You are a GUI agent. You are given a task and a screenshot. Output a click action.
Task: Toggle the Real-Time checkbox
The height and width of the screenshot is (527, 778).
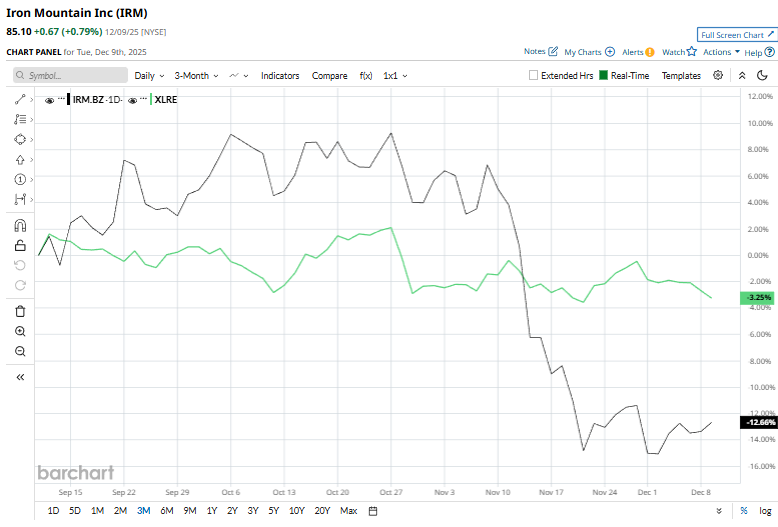(x=603, y=75)
